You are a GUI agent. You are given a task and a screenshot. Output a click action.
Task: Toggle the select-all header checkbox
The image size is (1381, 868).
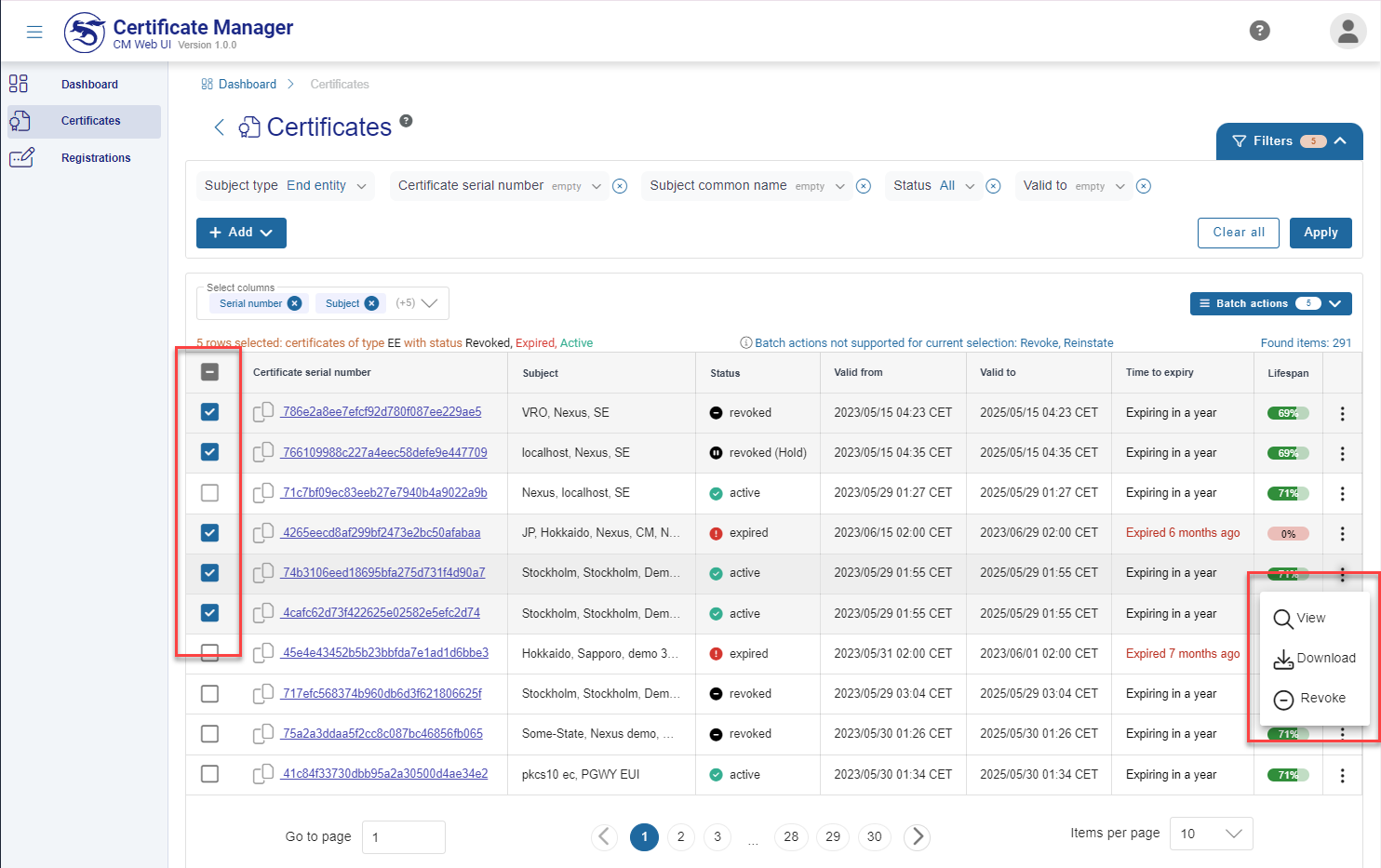210,372
